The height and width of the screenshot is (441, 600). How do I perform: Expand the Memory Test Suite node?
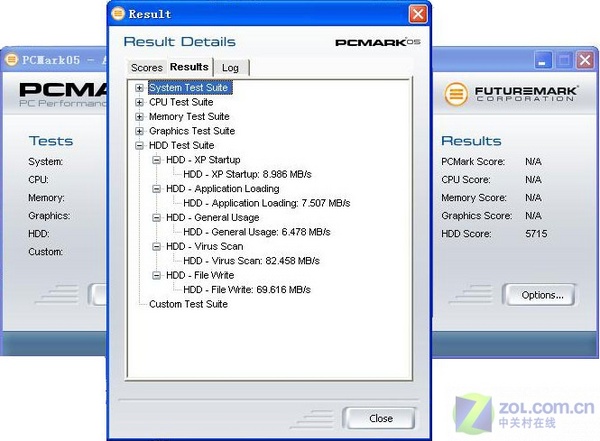tap(139, 117)
